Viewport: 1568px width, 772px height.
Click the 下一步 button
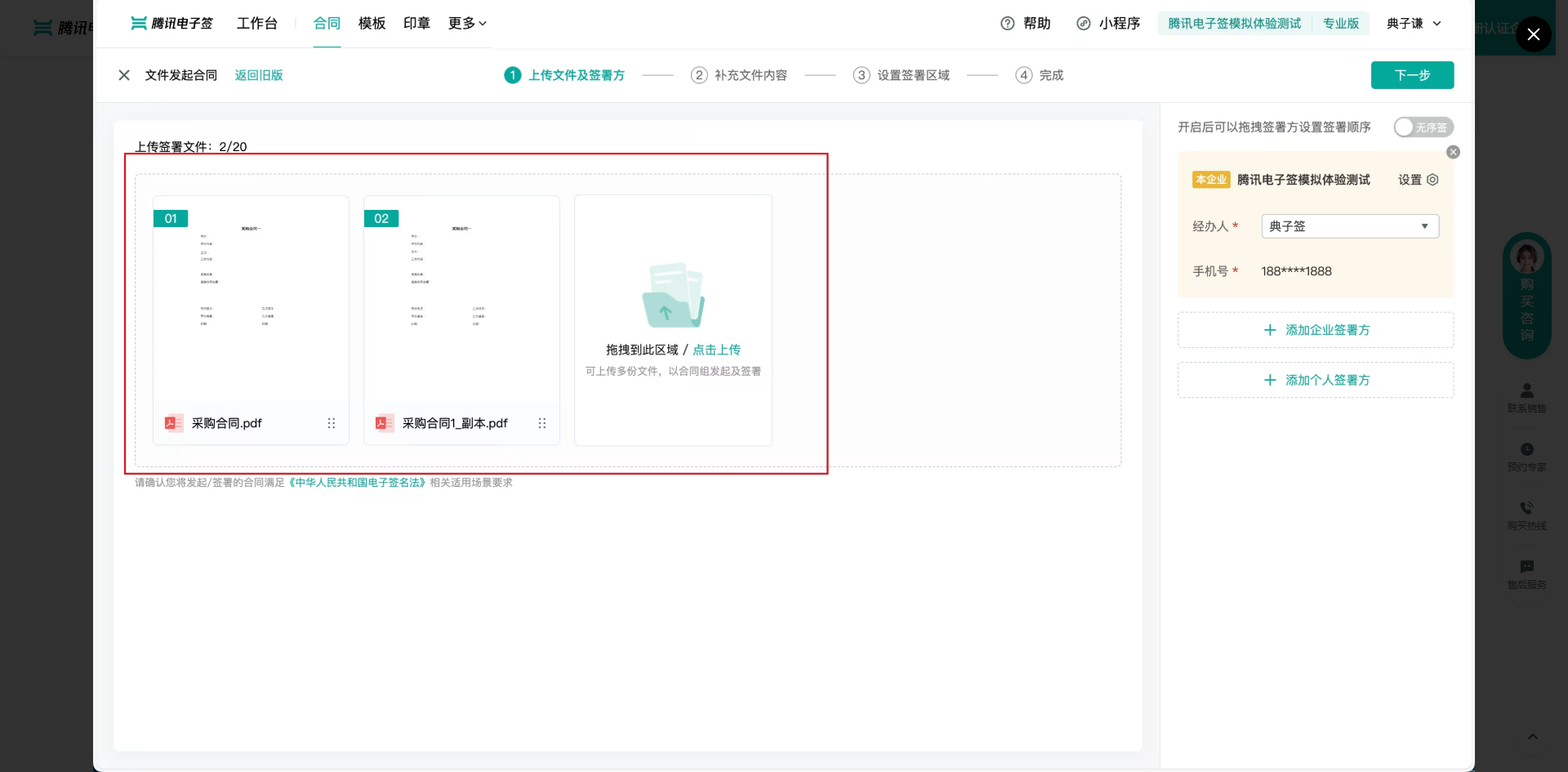coord(1412,75)
